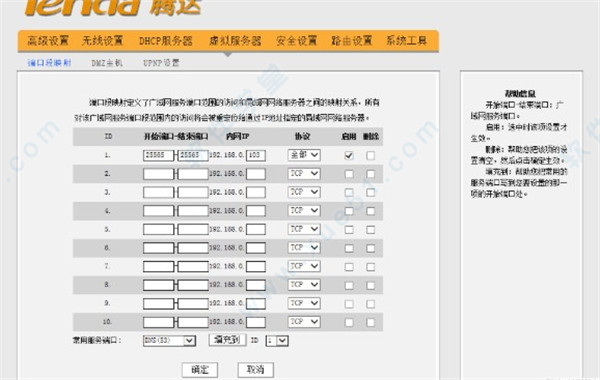The height and width of the screenshot is (380, 600).
Task: Check the delete checkbox in row 4
Action: (x=370, y=211)
